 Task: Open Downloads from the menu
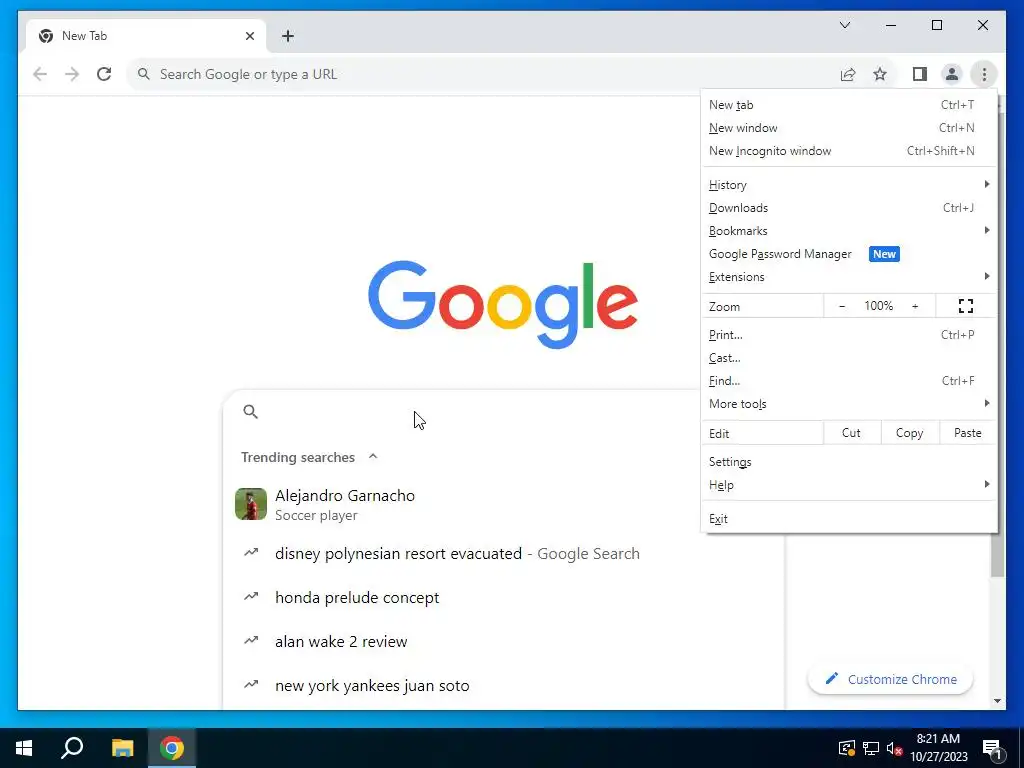(849, 208)
